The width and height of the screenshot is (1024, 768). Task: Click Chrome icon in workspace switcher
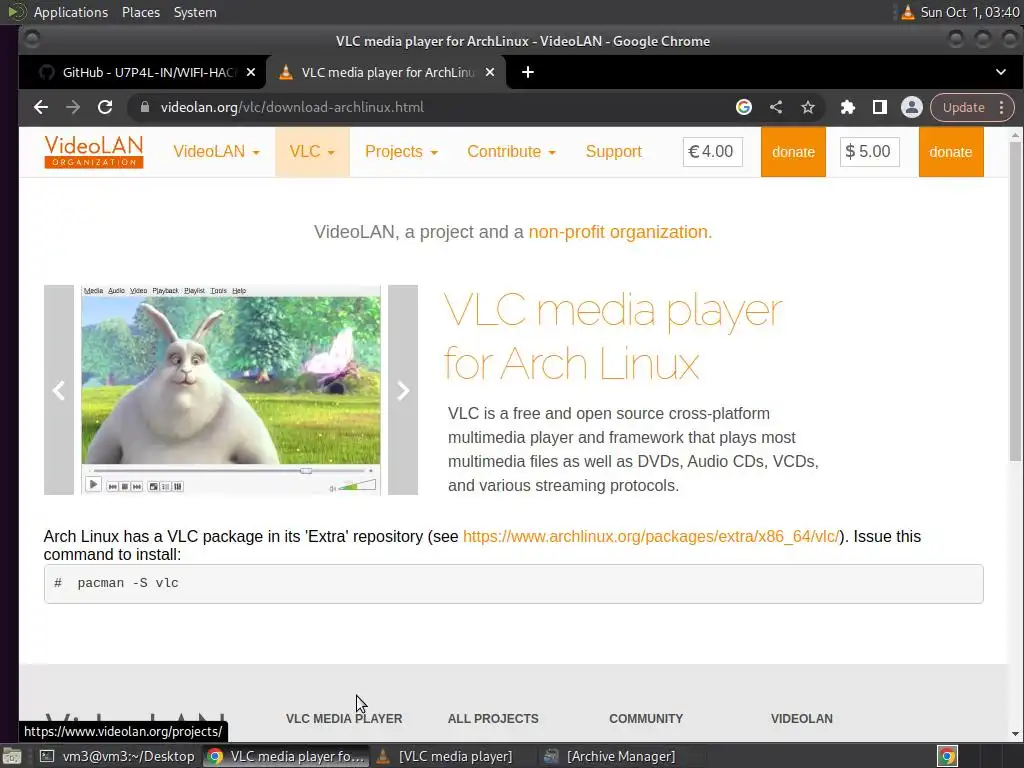pyautogui.click(x=947, y=756)
